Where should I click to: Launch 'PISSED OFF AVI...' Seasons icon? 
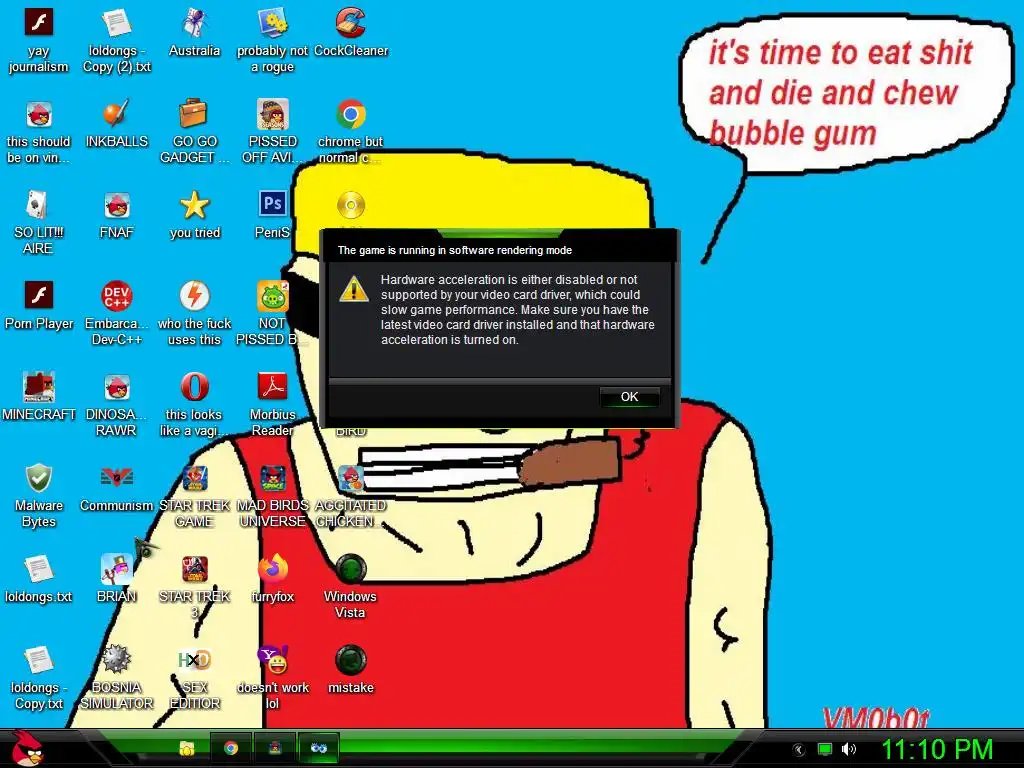pyautogui.click(x=272, y=114)
